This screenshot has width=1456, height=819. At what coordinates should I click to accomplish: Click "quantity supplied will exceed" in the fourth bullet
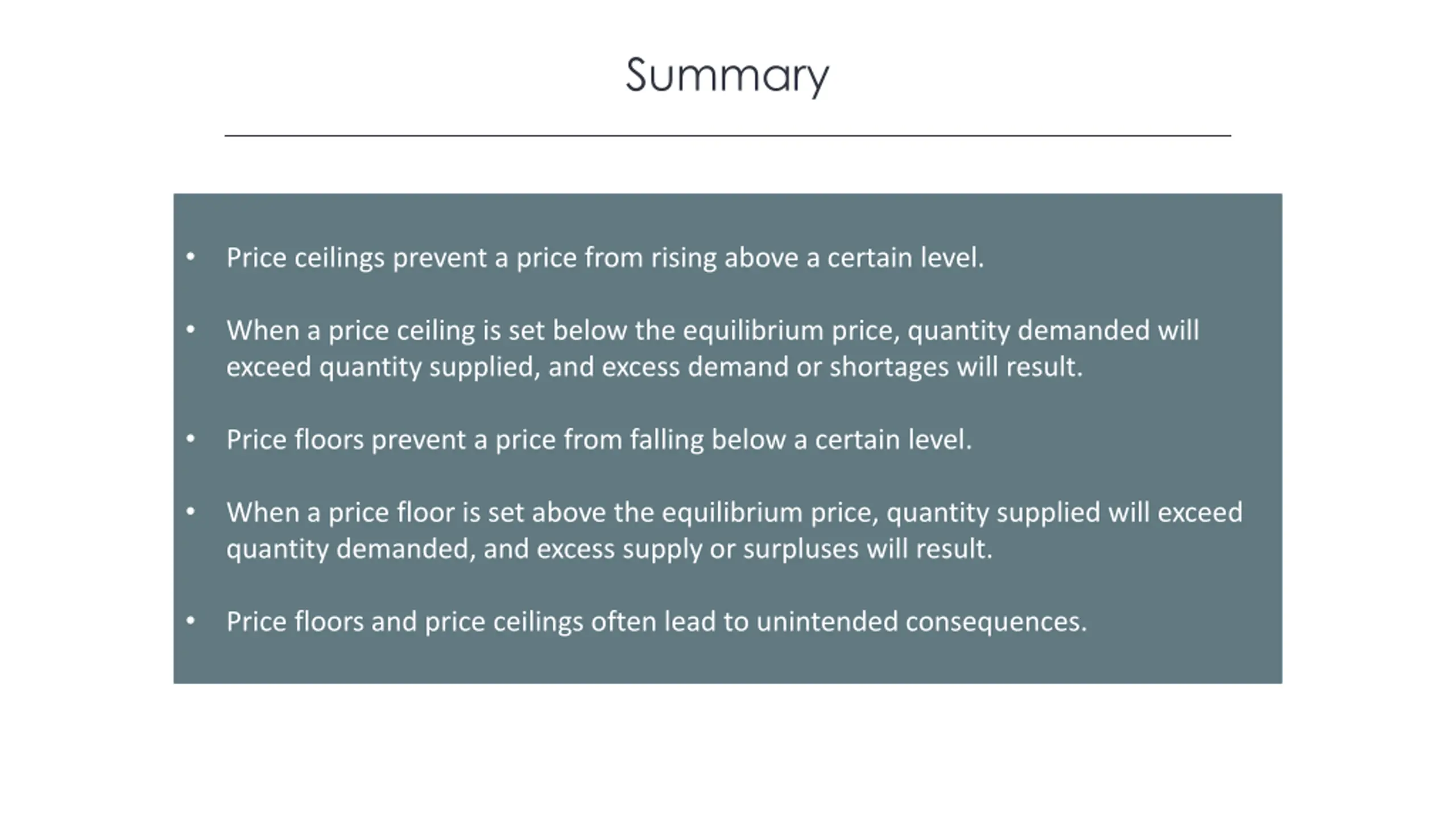pos(1064,512)
